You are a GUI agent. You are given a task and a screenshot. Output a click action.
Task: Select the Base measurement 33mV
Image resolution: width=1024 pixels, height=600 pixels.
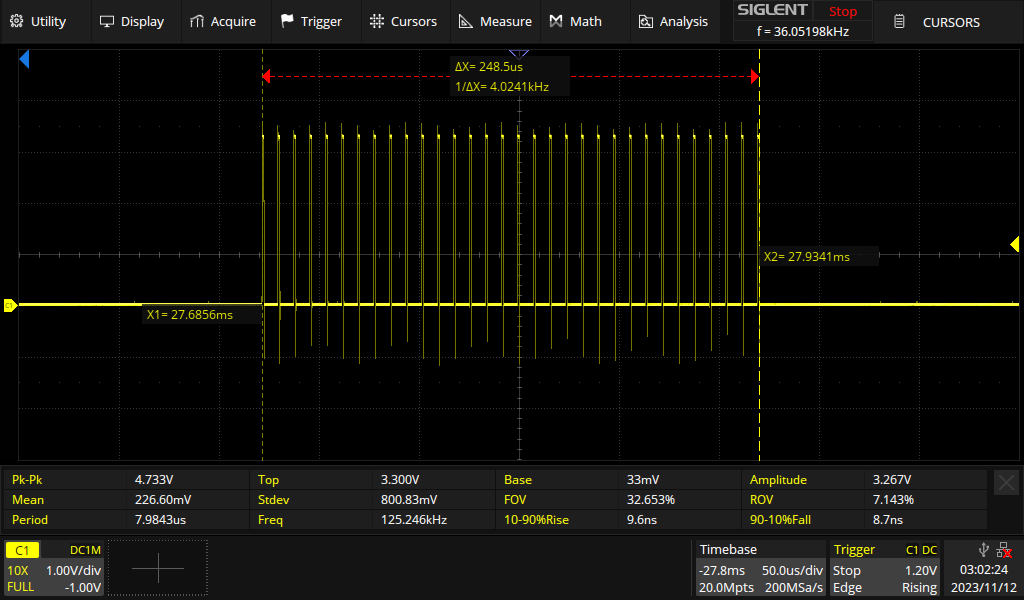(619, 479)
